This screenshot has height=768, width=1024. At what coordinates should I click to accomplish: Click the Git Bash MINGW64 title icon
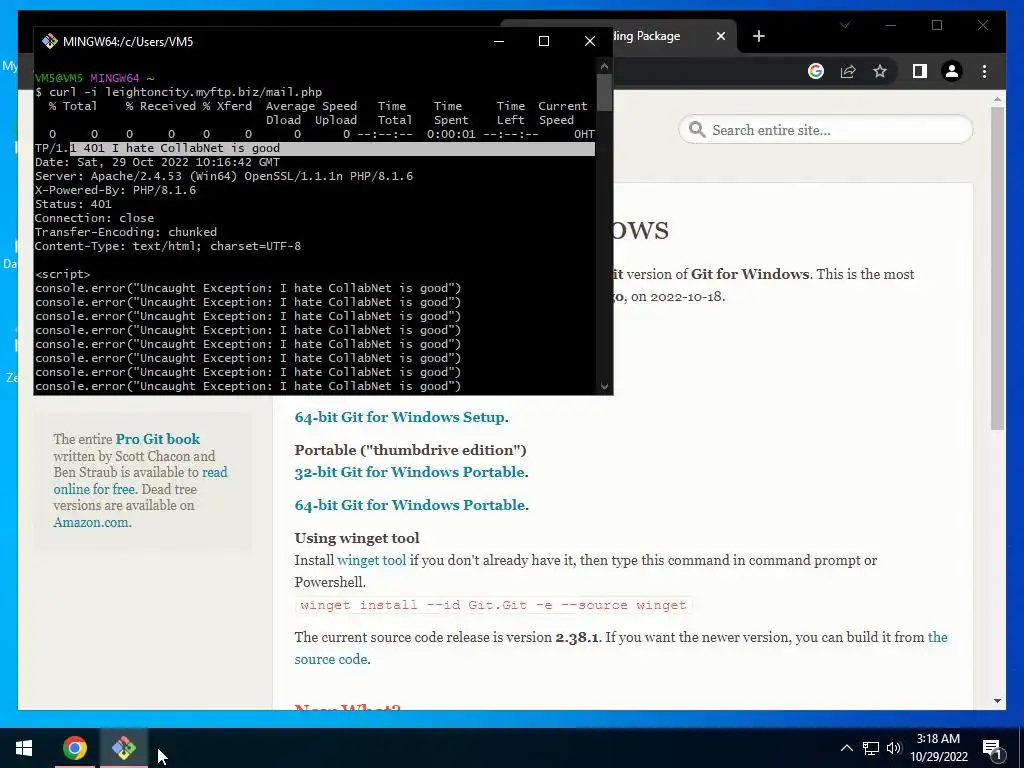point(50,41)
